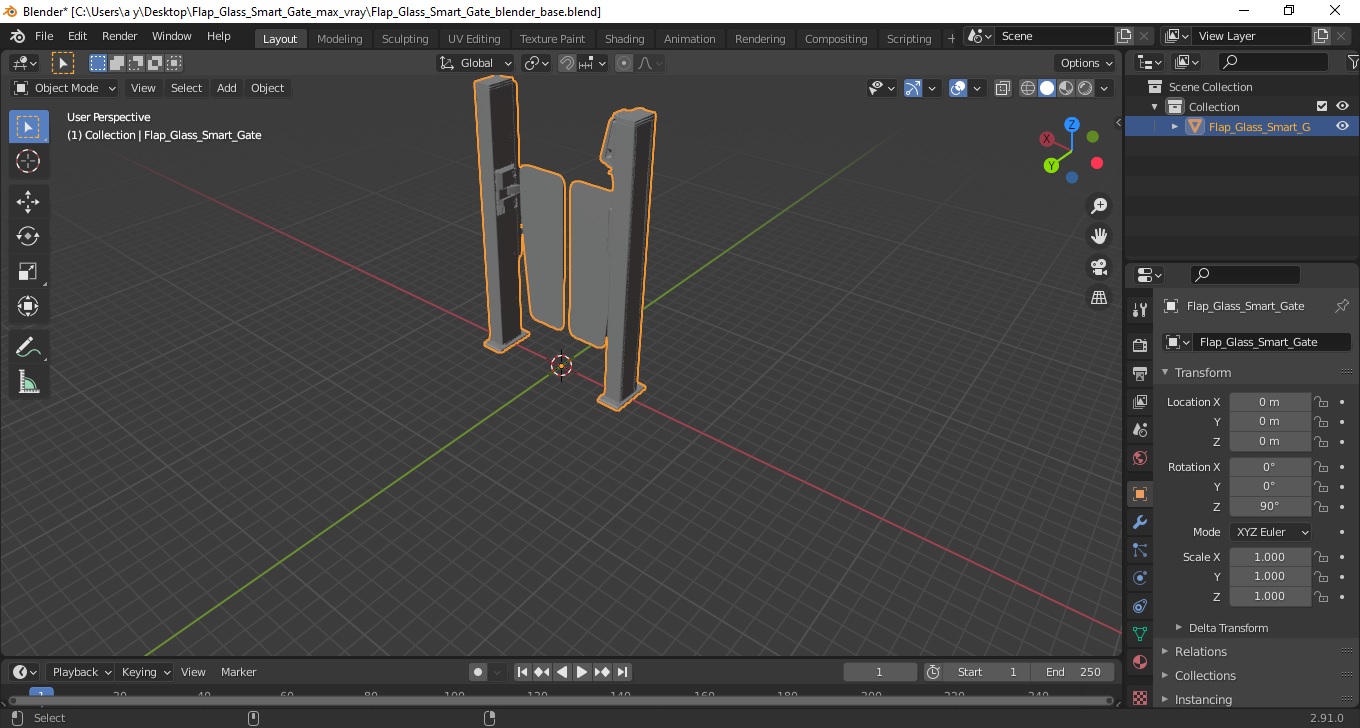Open the Physics properties tab
Screen dimensions: 1360x728
click(1140, 578)
